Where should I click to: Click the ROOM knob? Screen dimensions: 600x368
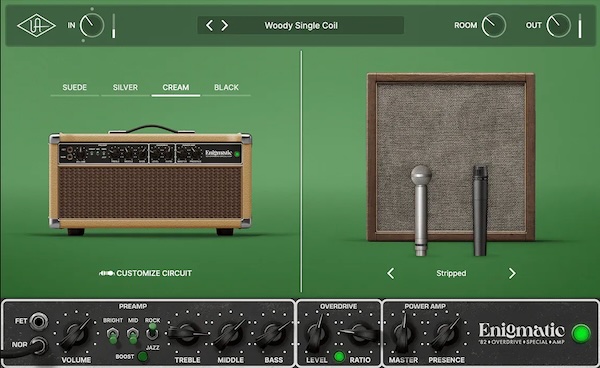click(494, 25)
